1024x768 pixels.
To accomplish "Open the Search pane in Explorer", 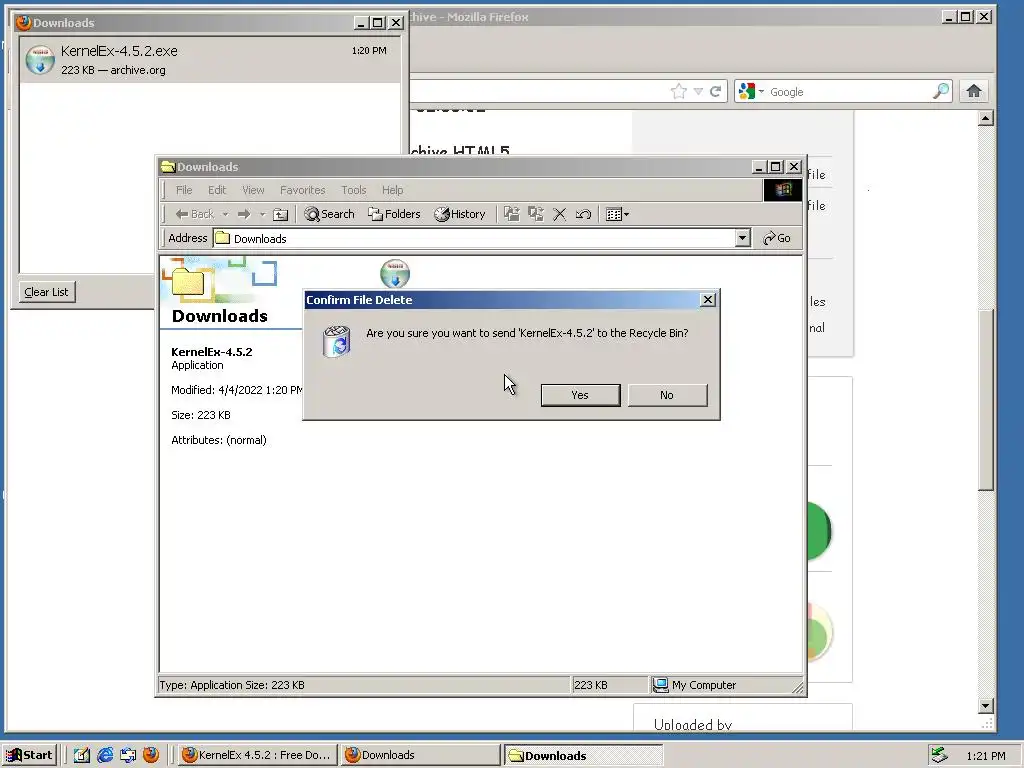I will point(329,214).
